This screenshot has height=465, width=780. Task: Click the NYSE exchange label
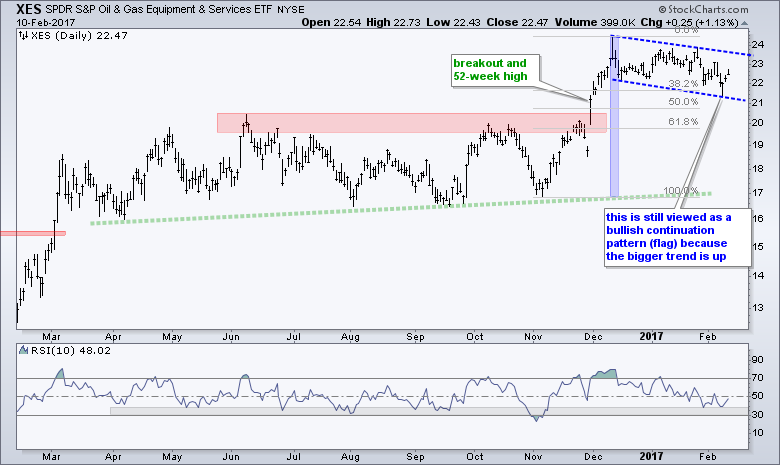tap(291, 9)
